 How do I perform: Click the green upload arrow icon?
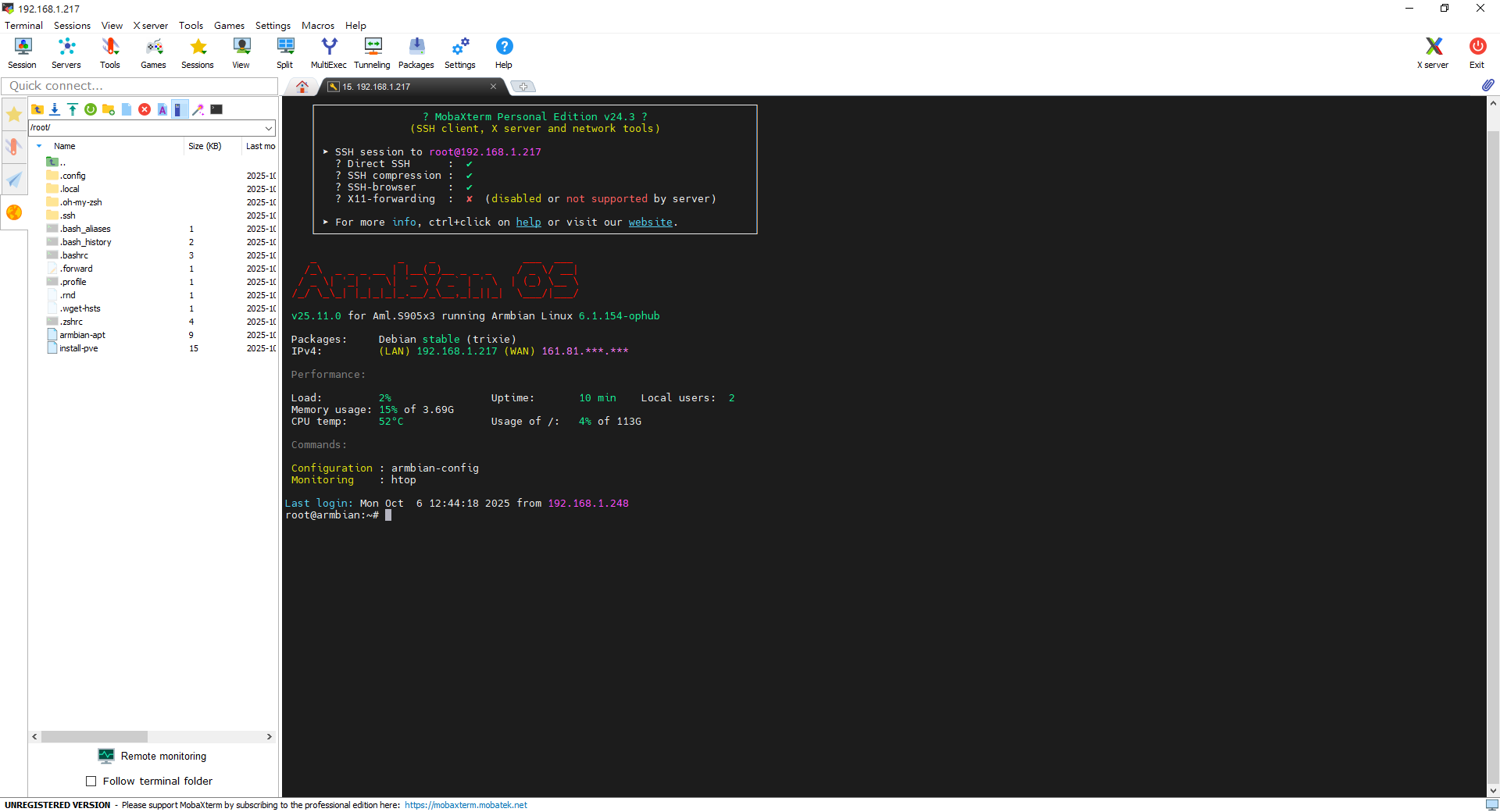pyautogui.click(x=73, y=109)
